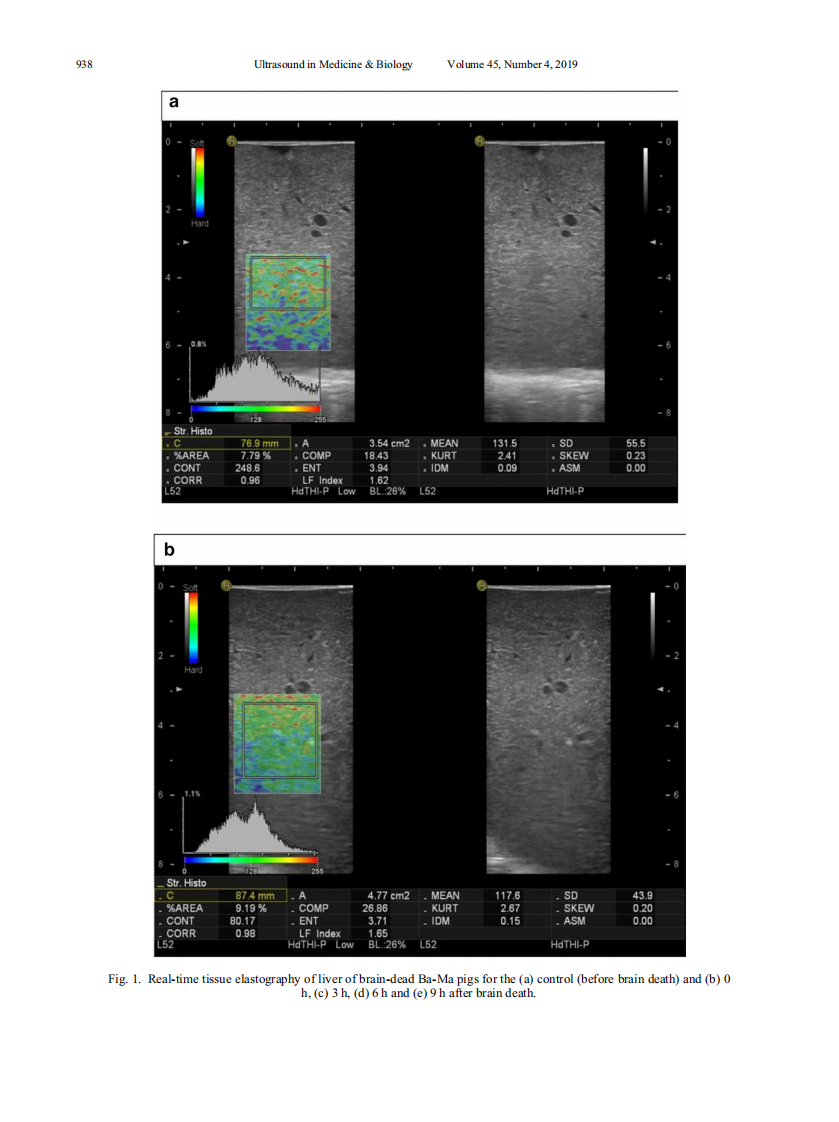Click the LF Index 1.65 value in panel b
The image size is (839, 1122).
[x=376, y=931]
